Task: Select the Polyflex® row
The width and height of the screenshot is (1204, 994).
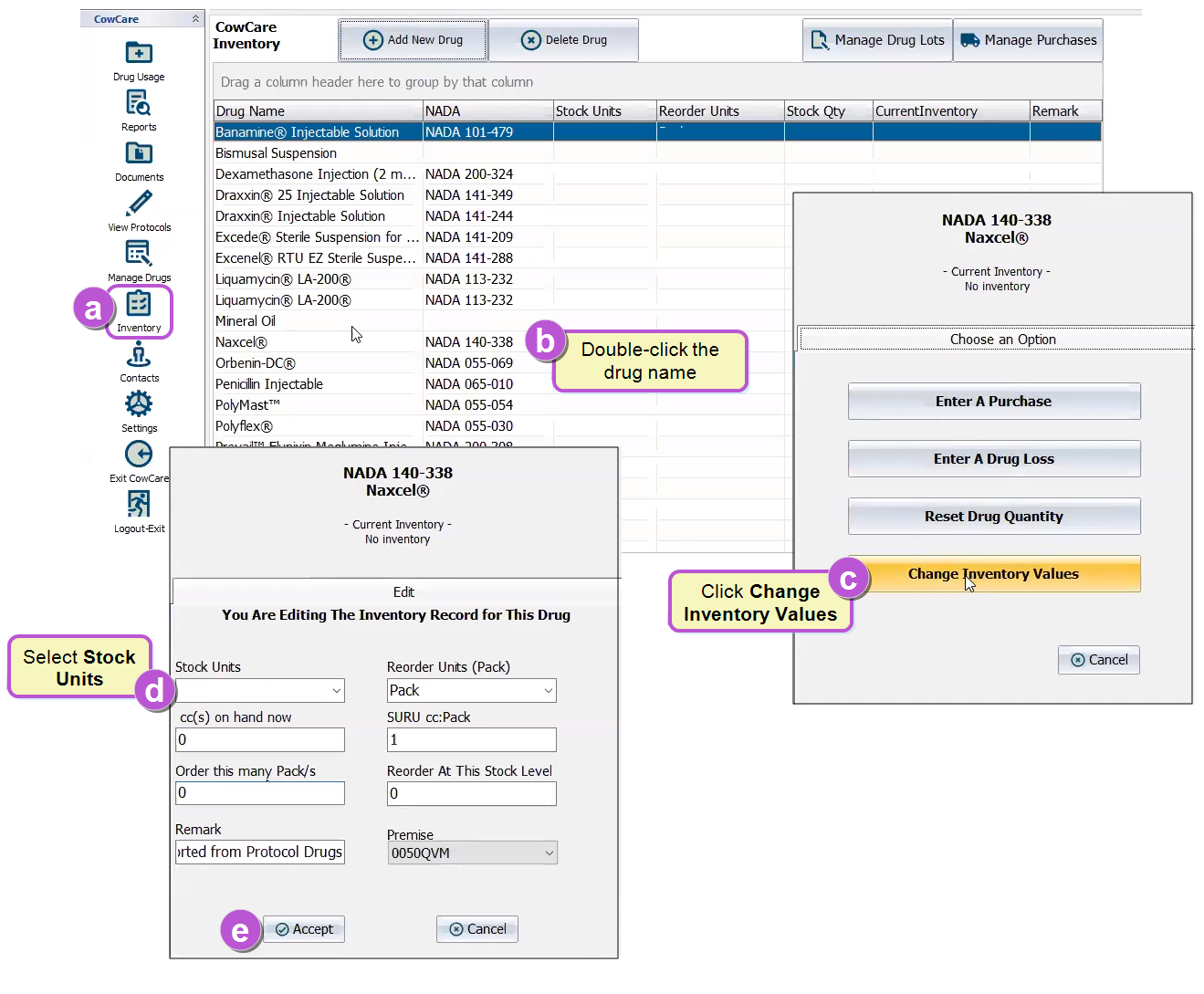Action: (x=502, y=426)
